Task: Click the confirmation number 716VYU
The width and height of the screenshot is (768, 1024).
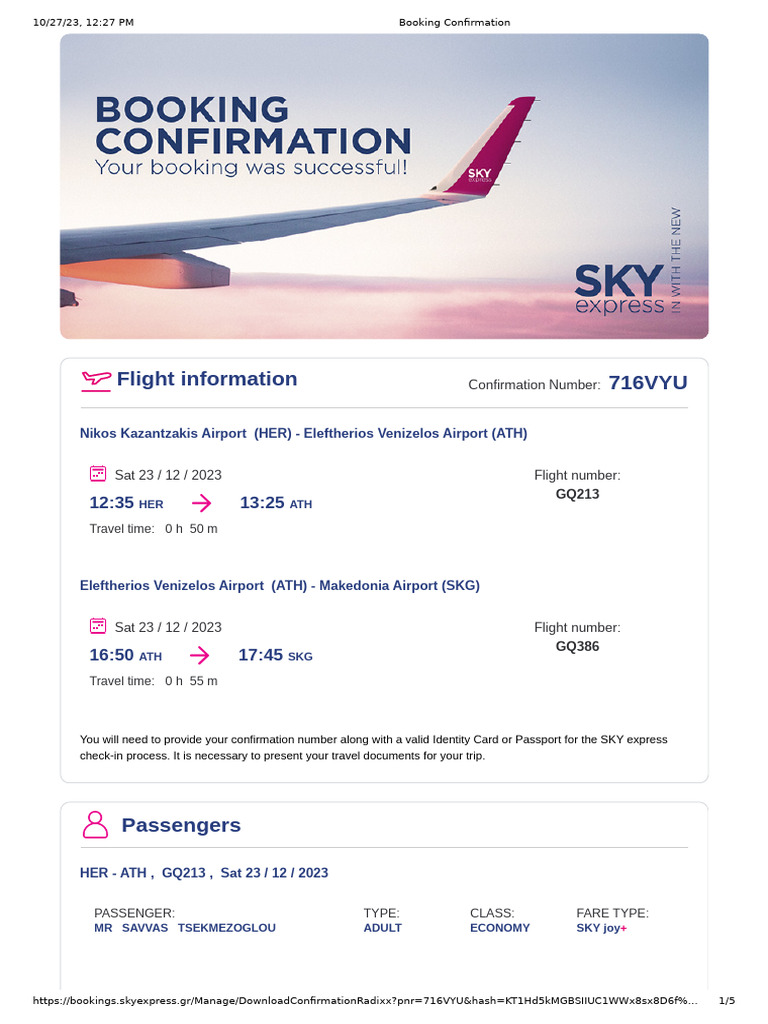Action: click(647, 383)
